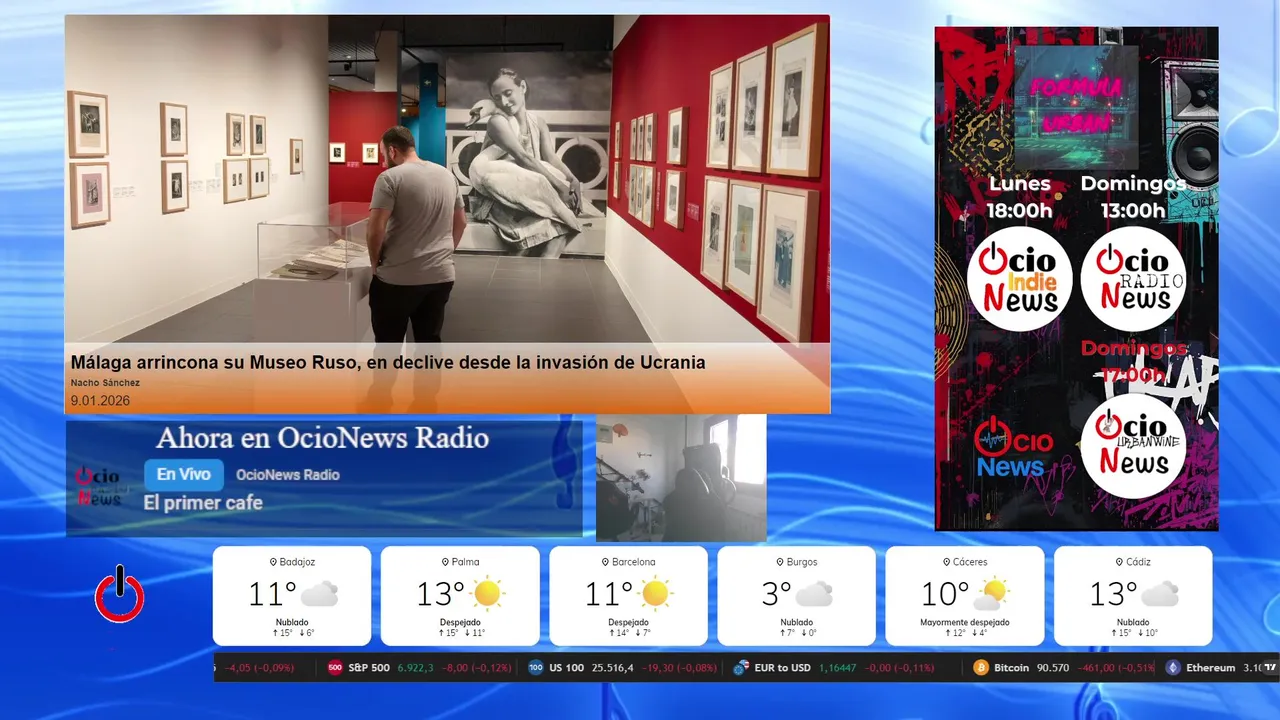The width and height of the screenshot is (1280, 720).
Task: Click the EUR to USD value 1,16447
Action: point(840,667)
